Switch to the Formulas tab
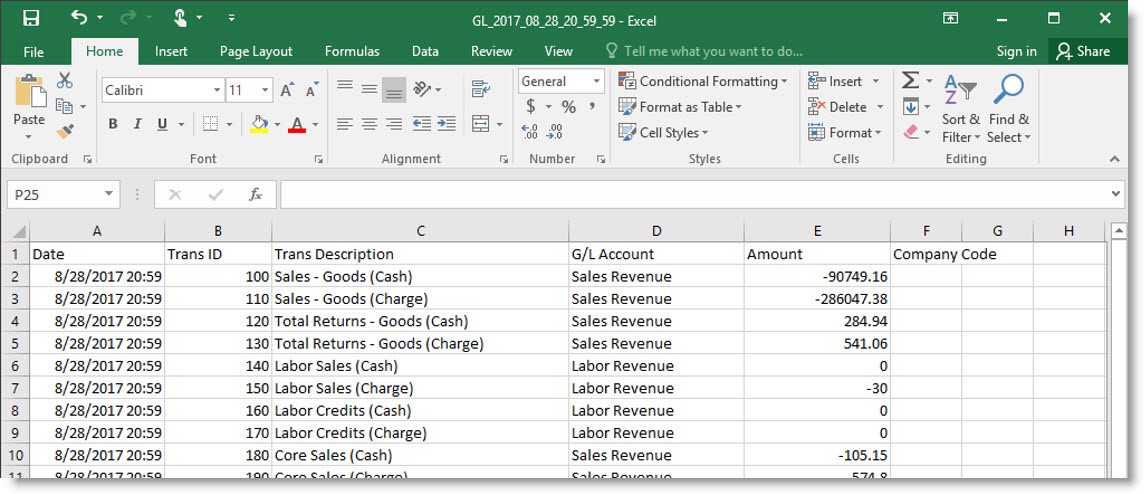The image size is (1144, 494). tap(352, 51)
